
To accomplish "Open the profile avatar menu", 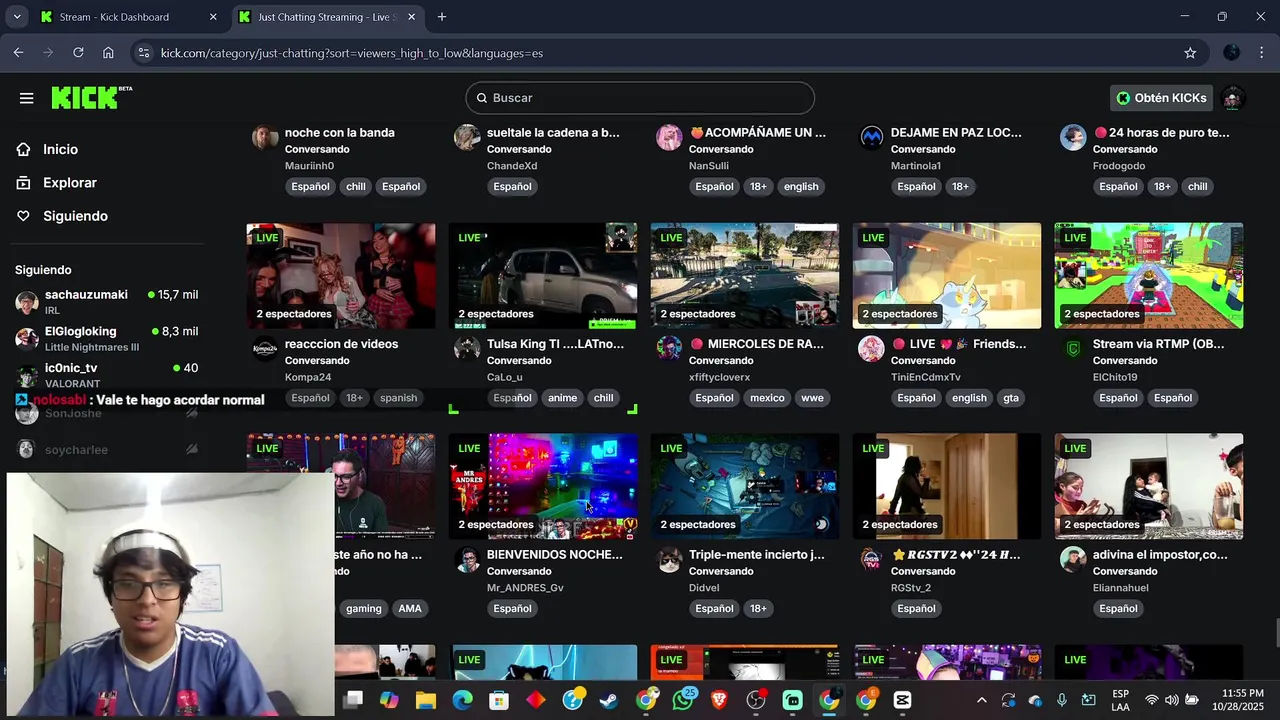I will (x=1233, y=98).
